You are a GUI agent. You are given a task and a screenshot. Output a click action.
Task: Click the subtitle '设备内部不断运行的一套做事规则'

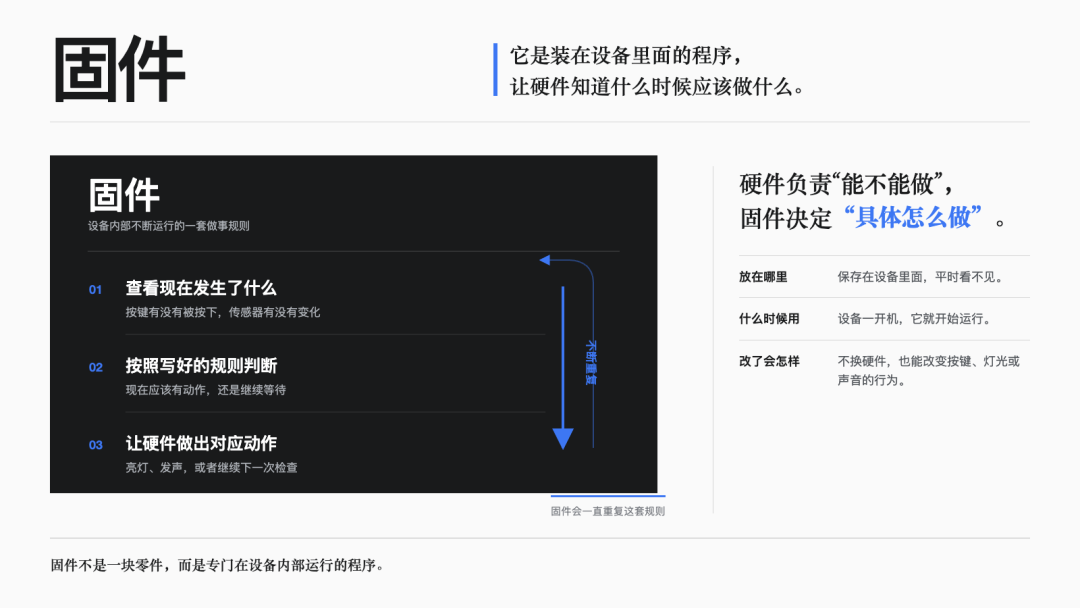pyautogui.click(x=169, y=226)
